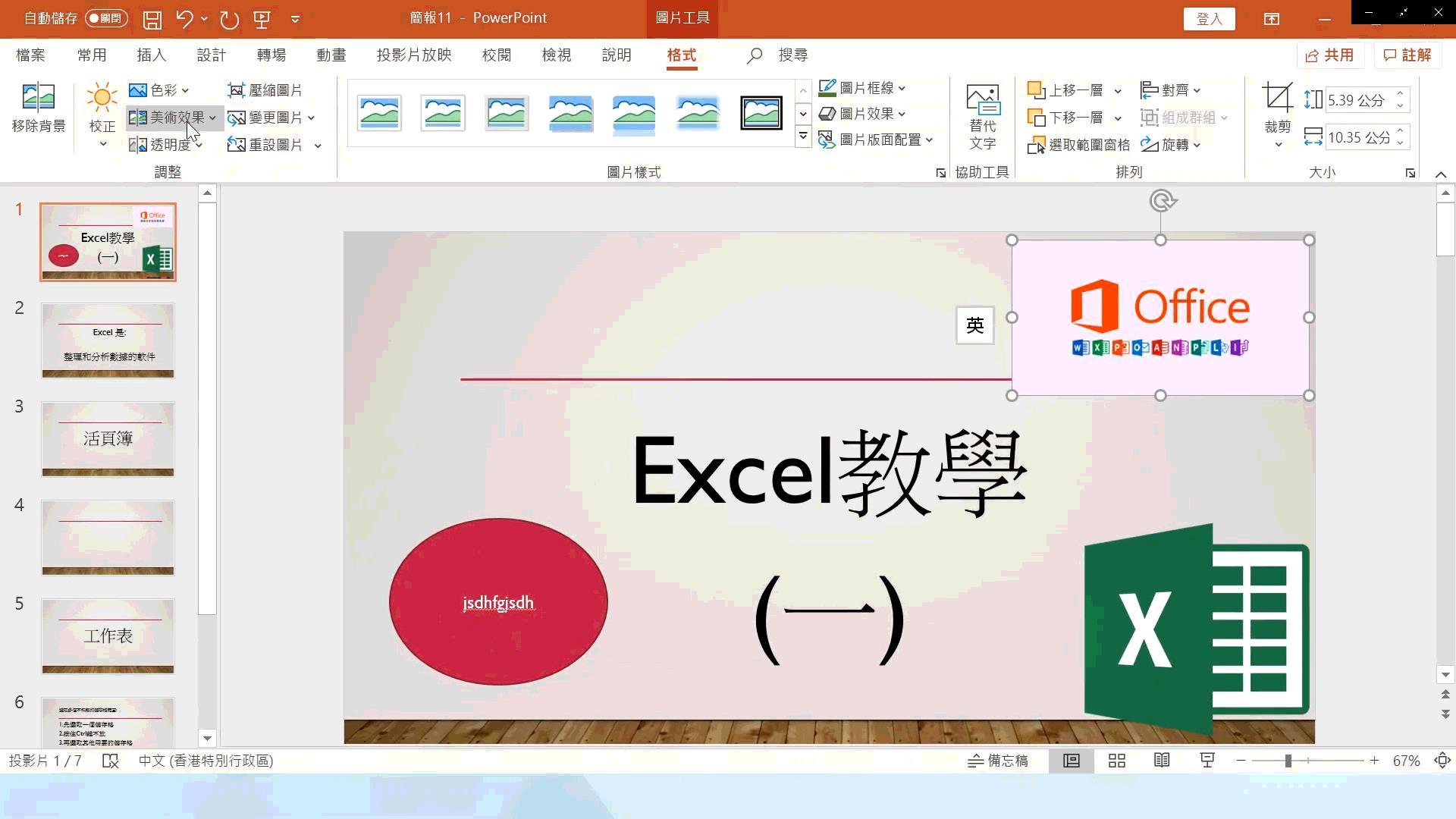Expand Reset Picture (重設圖片) arrow
The width and height of the screenshot is (1456, 819).
[x=318, y=146]
